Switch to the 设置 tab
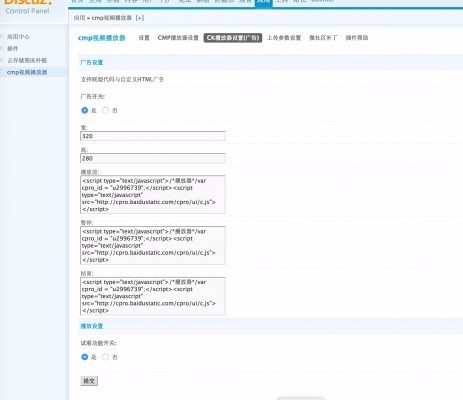Screen dimensions: 463x400 click(x=144, y=38)
